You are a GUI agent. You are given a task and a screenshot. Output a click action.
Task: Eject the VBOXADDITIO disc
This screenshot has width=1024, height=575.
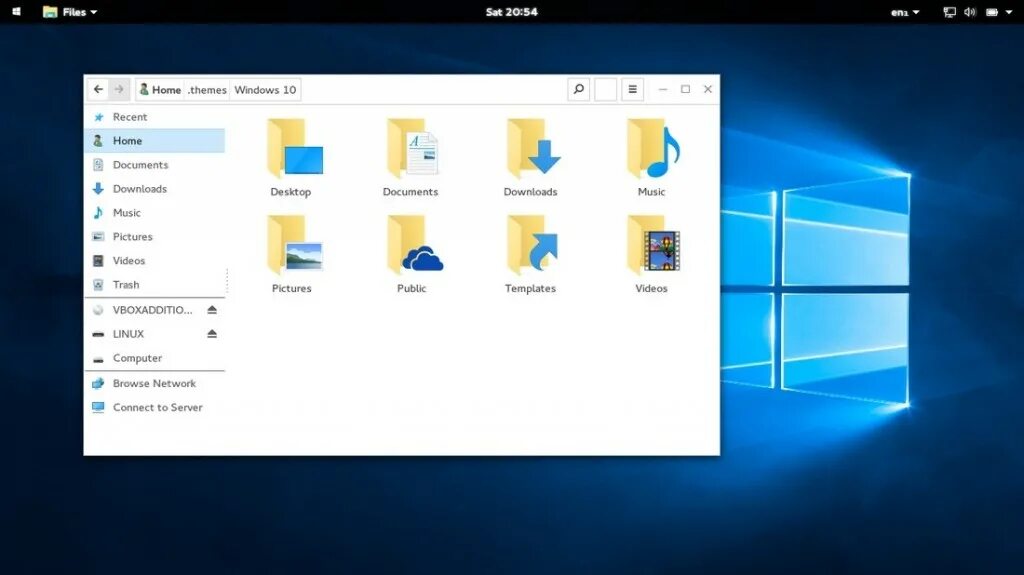tap(212, 310)
